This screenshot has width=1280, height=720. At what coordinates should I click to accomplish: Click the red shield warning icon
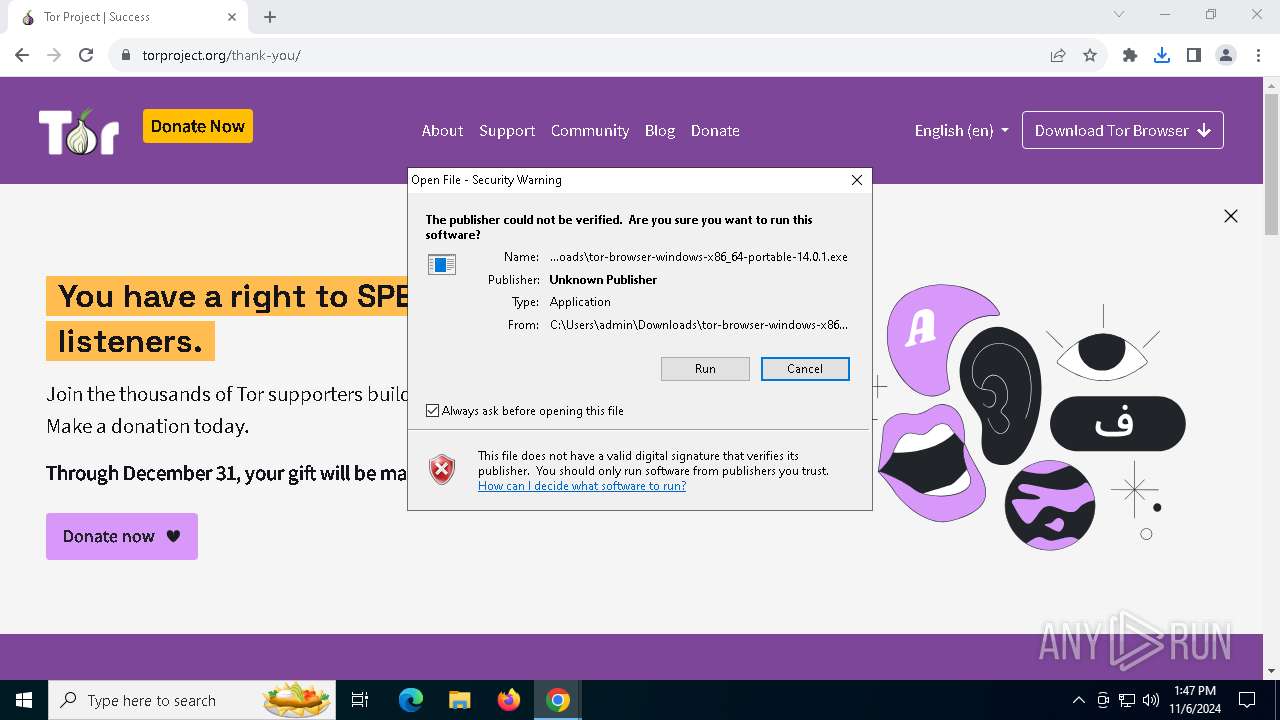(442, 469)
